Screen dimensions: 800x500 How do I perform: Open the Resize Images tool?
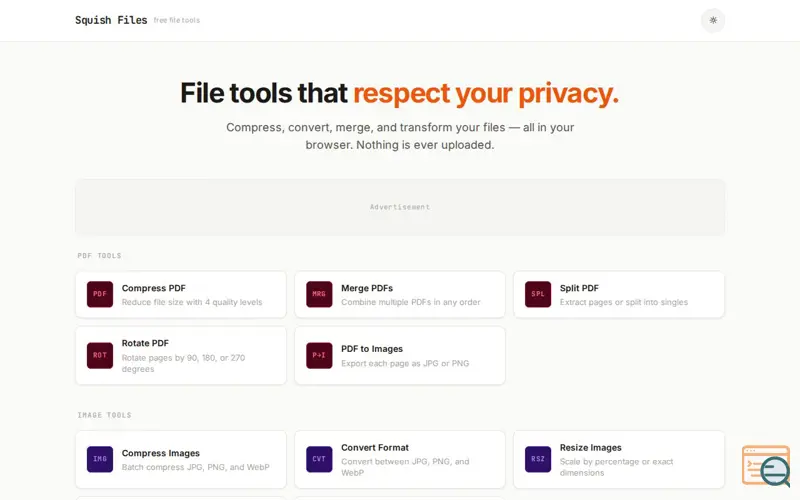619,459
